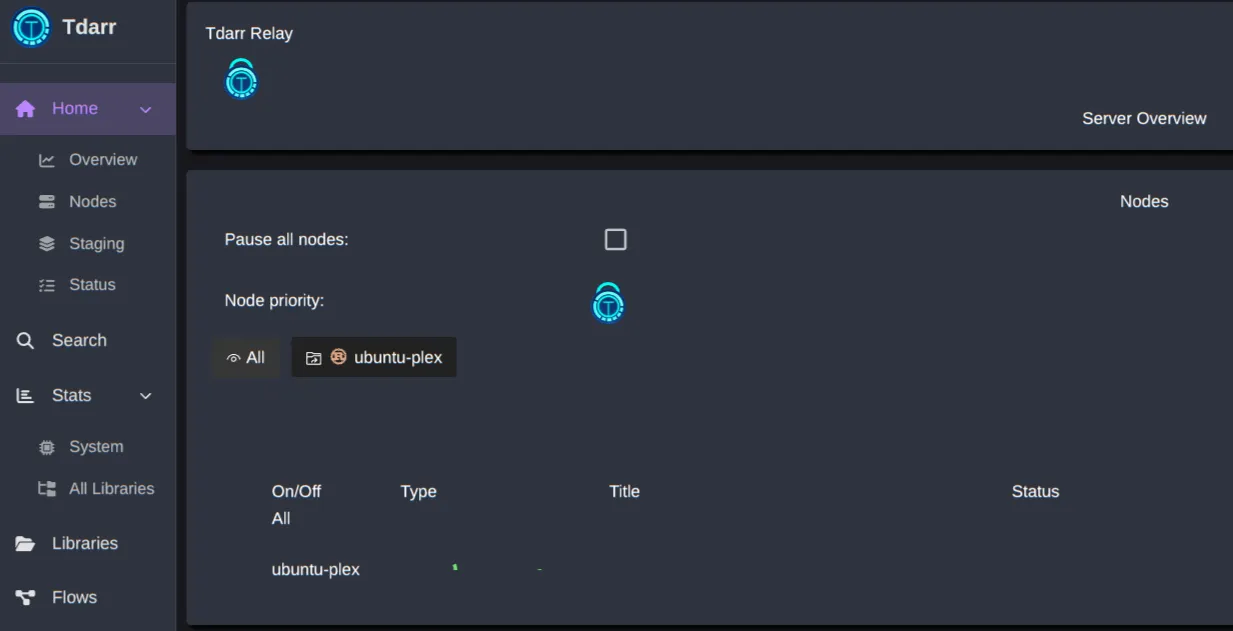Click the Staging layers icon

(47, 244)
